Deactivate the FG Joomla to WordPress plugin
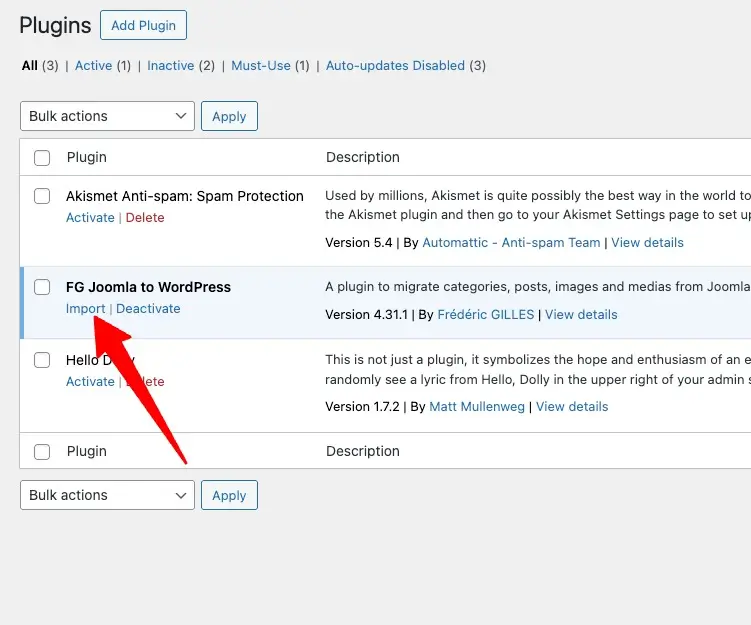This screenshot has height=625, width=751. pos(148,309)
